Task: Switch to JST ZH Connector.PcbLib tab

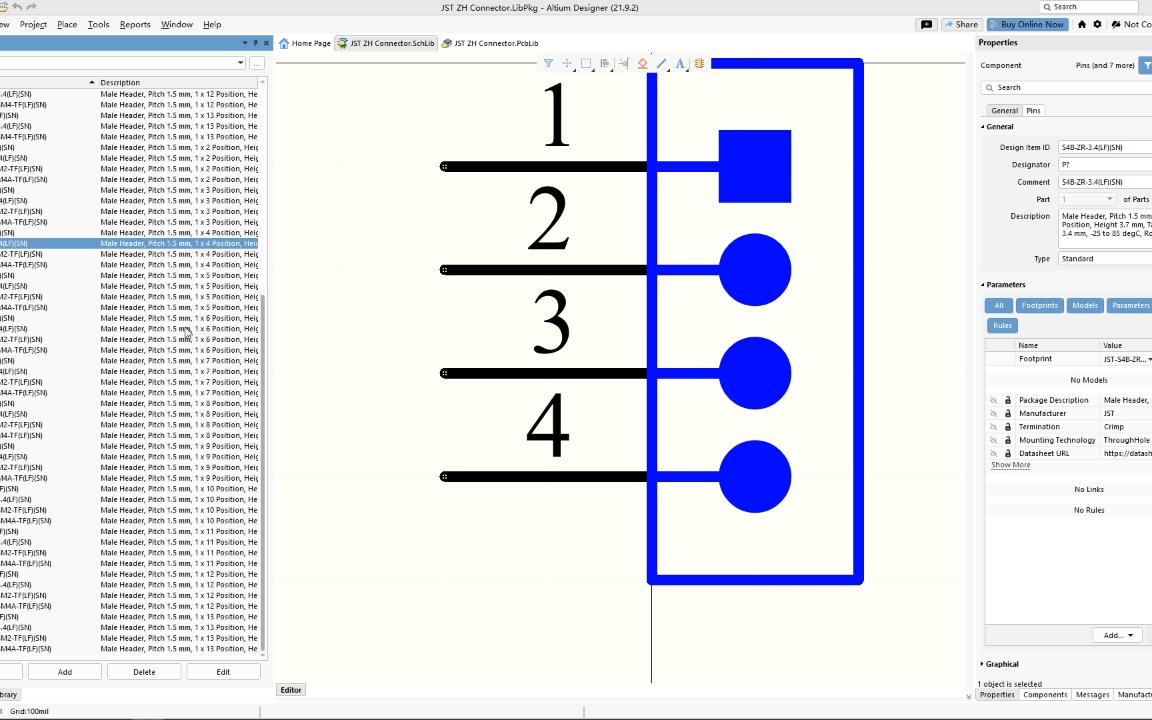Action: (x=489, y=43)
